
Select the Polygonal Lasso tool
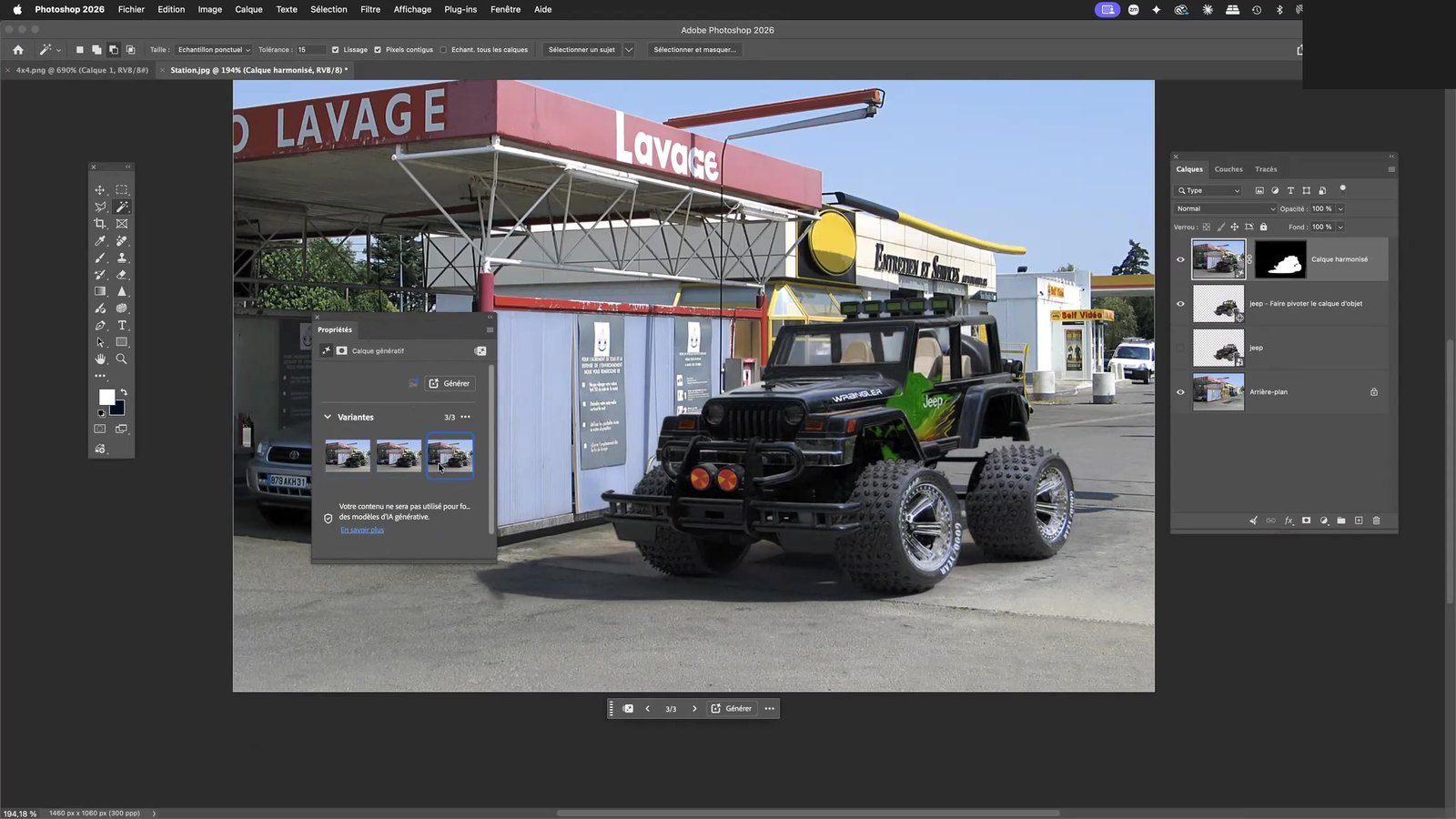pos(100,207)
